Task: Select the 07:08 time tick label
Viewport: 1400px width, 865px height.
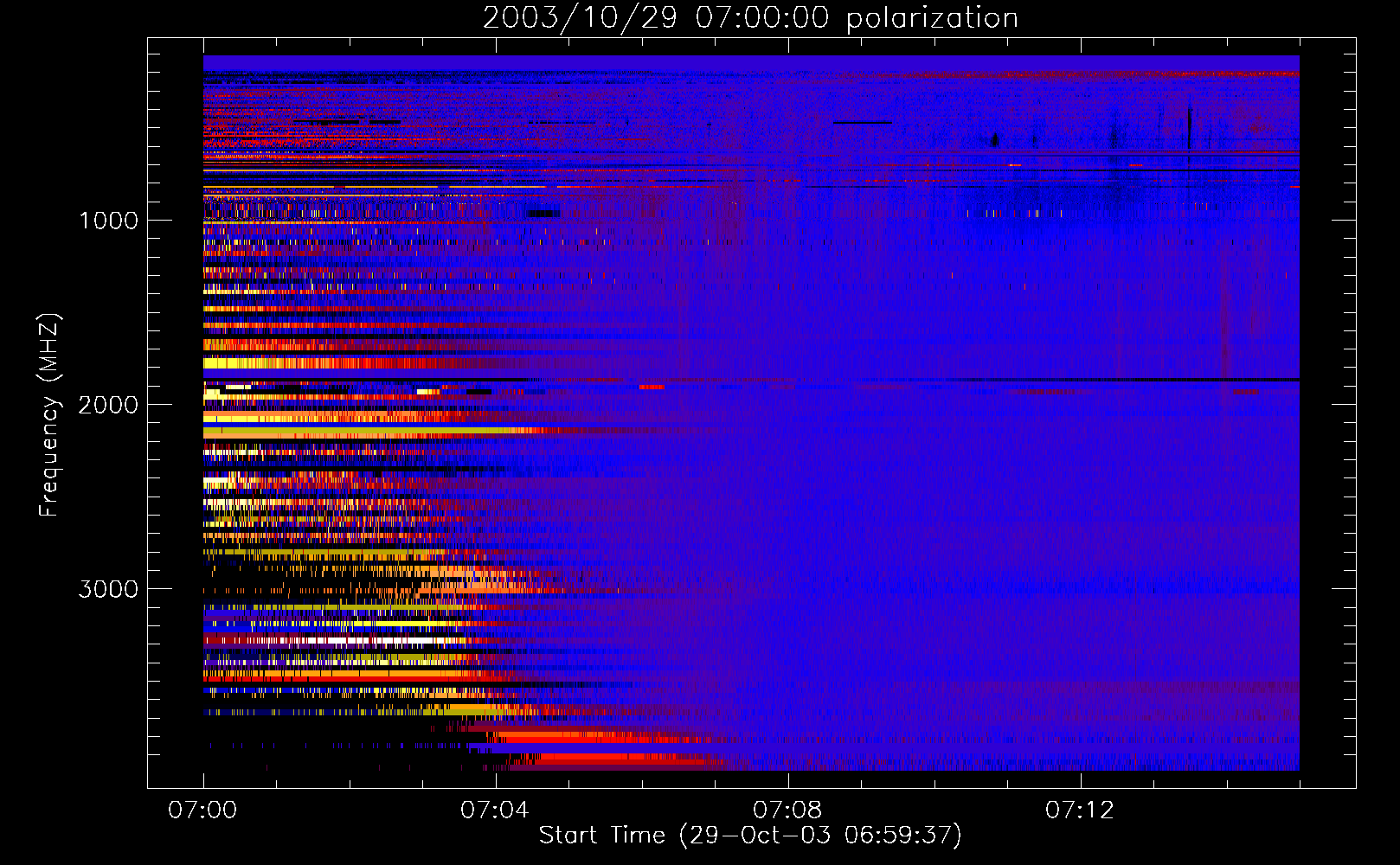Action: tap(787, 811)
